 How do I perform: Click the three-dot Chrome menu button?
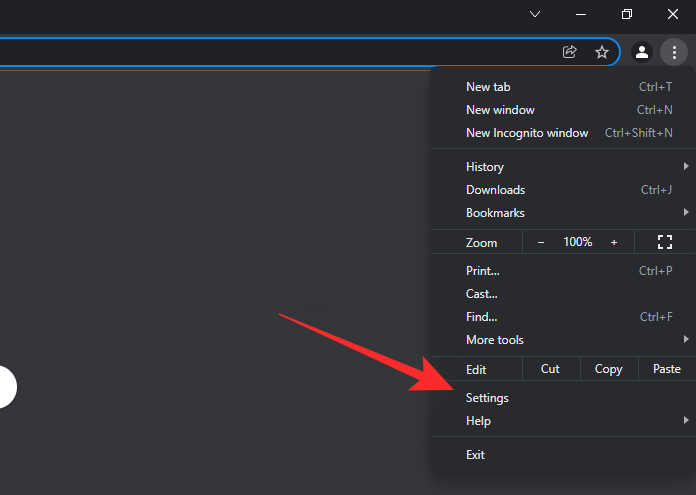[x=674, y=52]
